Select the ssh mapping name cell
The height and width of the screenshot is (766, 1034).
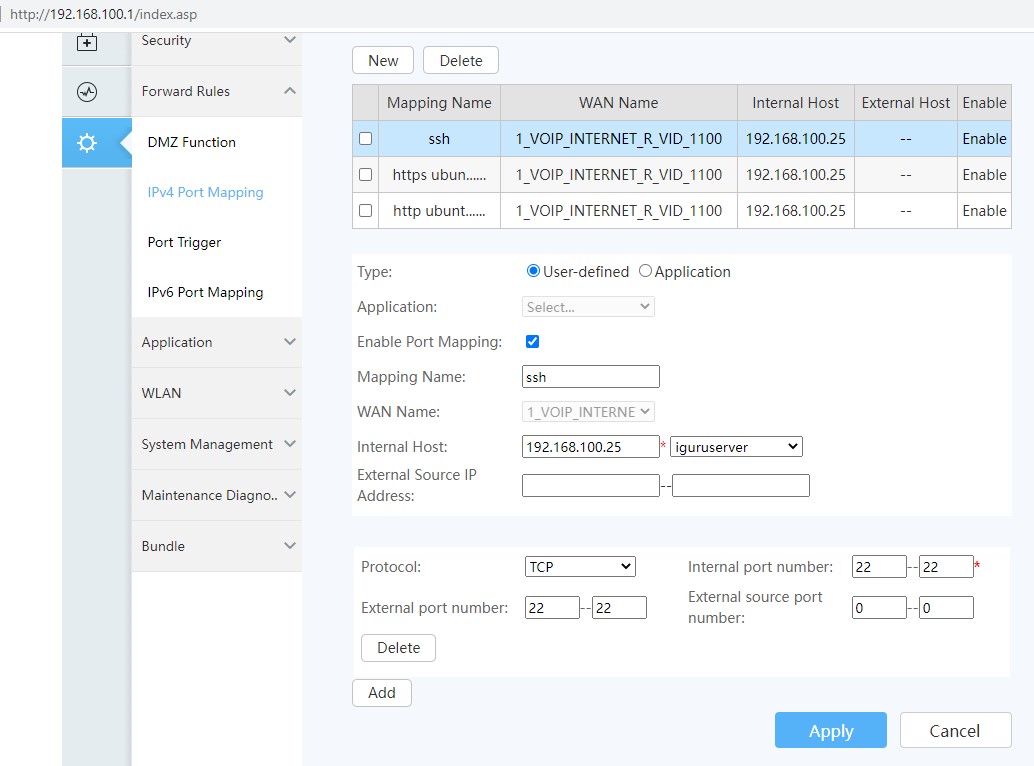(439, 138)
